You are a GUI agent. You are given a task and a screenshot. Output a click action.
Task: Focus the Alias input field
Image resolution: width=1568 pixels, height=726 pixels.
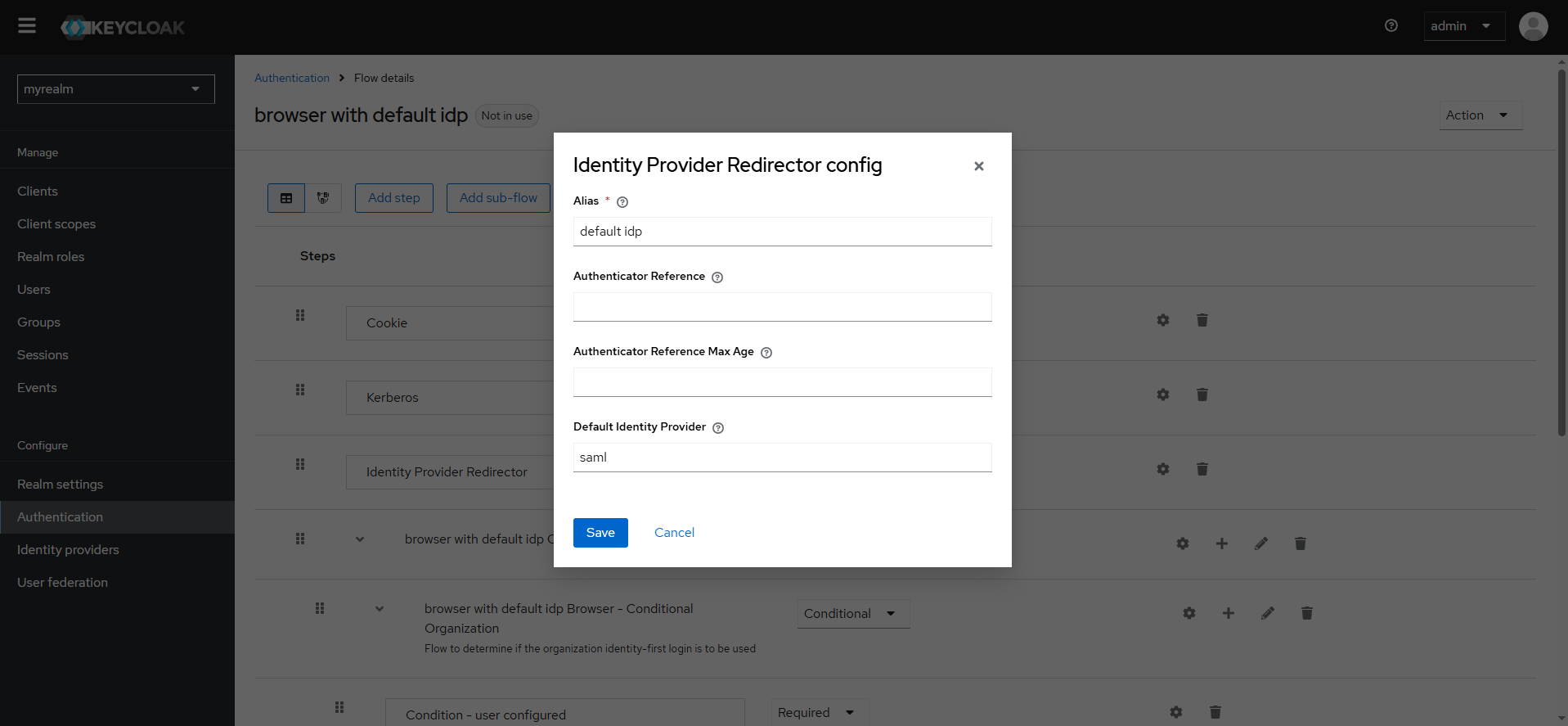[783, 232]
